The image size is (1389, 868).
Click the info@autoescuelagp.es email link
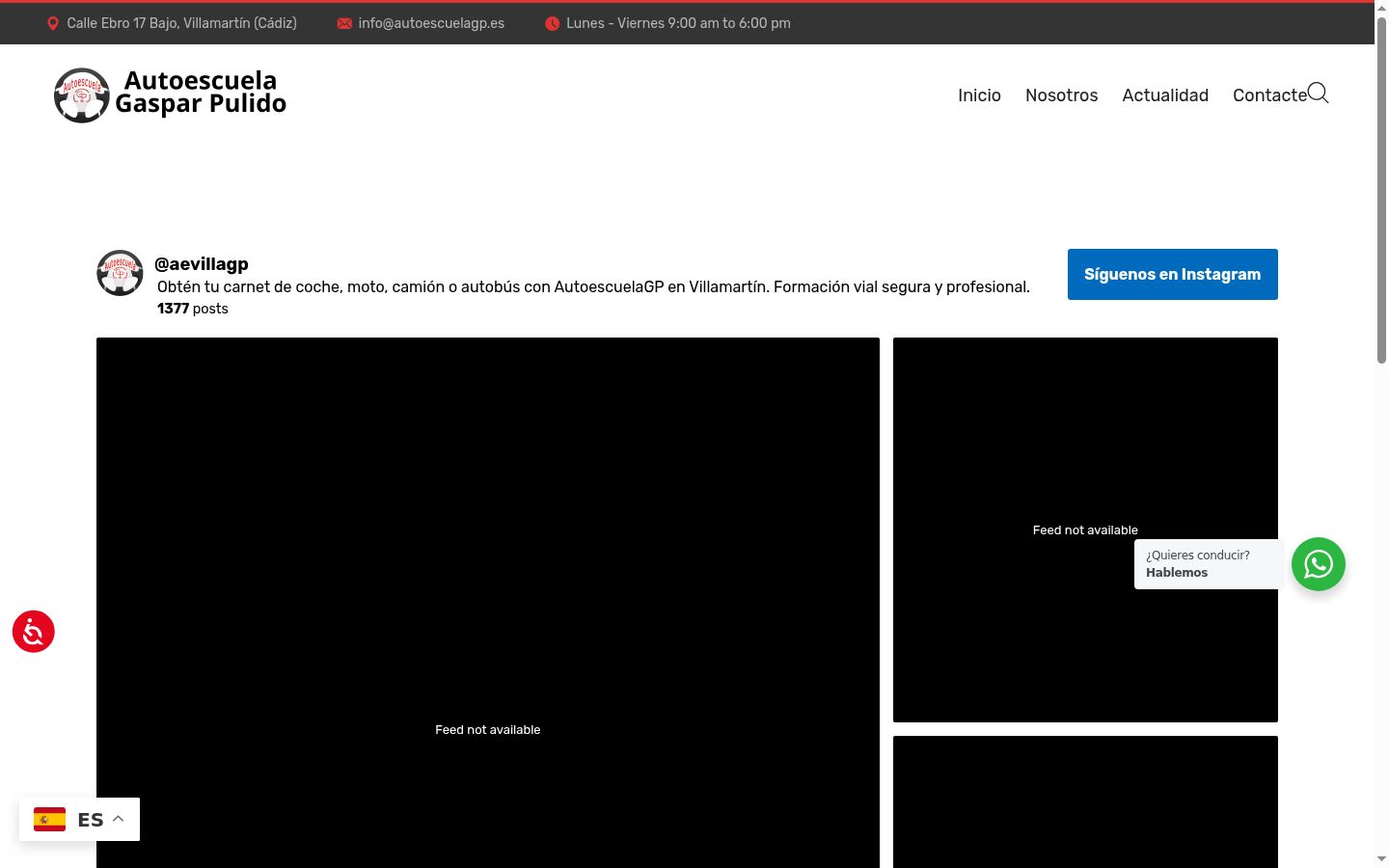pyautogui.click(x=431, y=23)
